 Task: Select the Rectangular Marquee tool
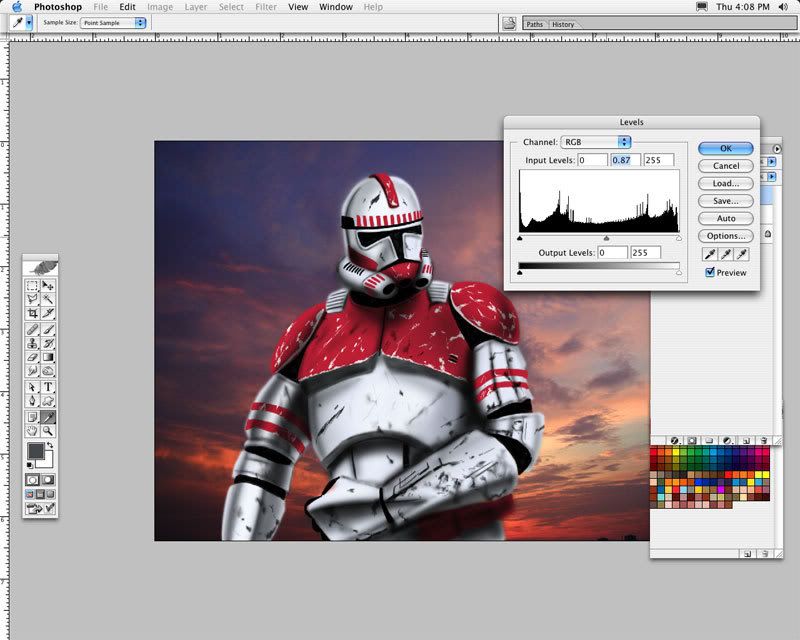[33, 285]
